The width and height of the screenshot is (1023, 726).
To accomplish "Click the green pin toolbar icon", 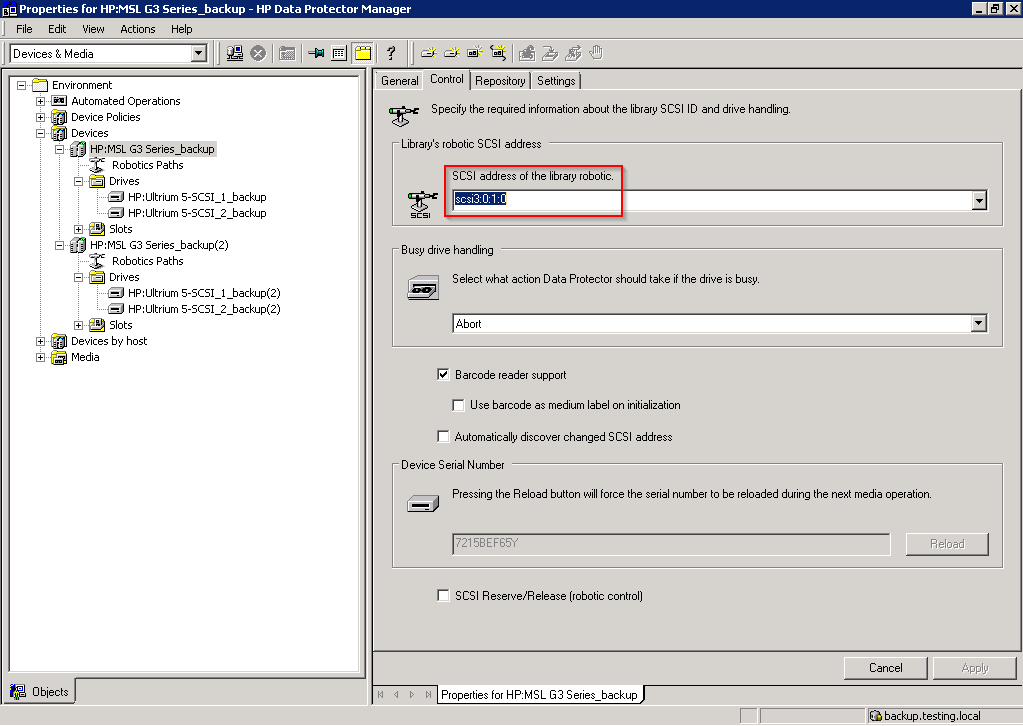I will (x=316, y=53).
